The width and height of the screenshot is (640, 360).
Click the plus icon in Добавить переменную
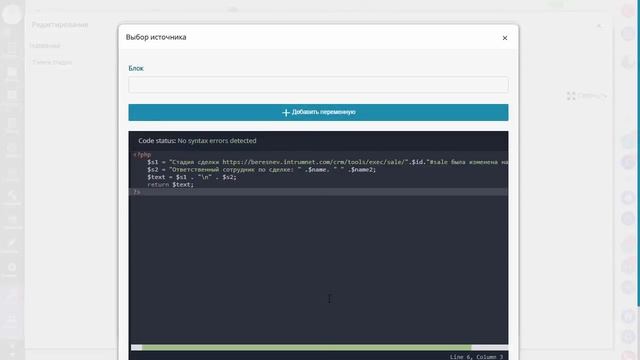(x=286, y=112)
